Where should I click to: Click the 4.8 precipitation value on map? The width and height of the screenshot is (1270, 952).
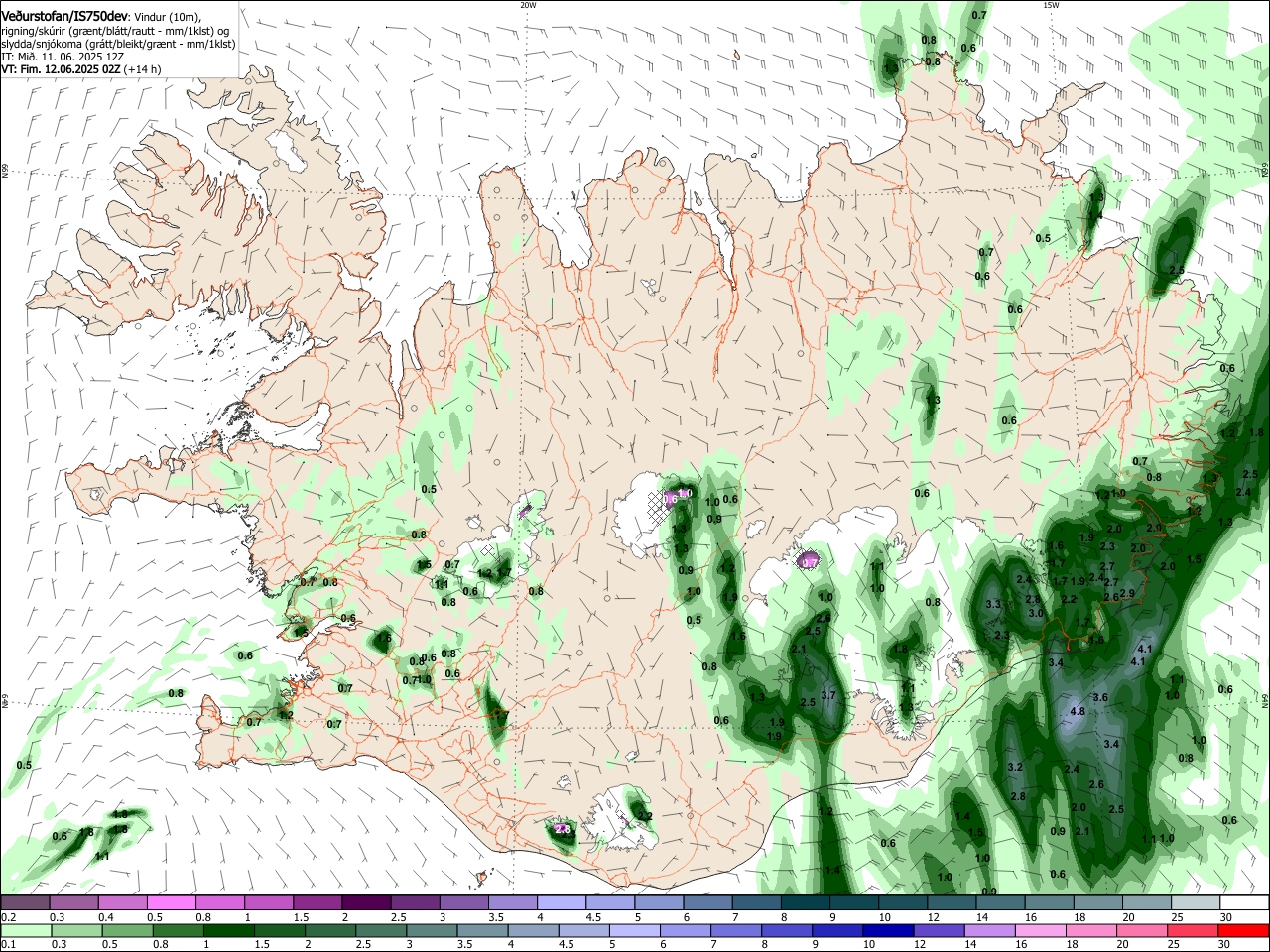[x=1078, y=712]
